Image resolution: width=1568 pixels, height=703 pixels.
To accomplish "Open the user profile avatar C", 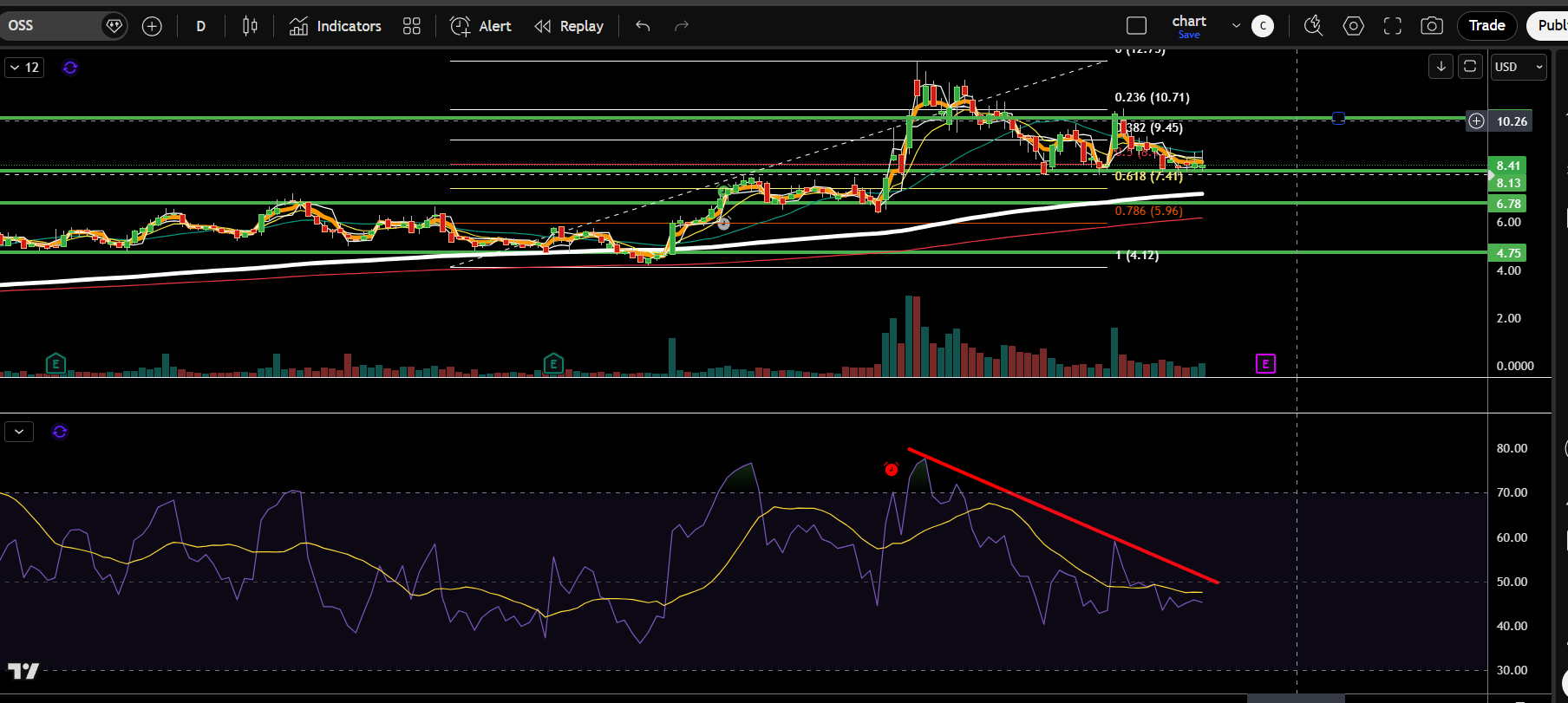I will click(1263, 26).
